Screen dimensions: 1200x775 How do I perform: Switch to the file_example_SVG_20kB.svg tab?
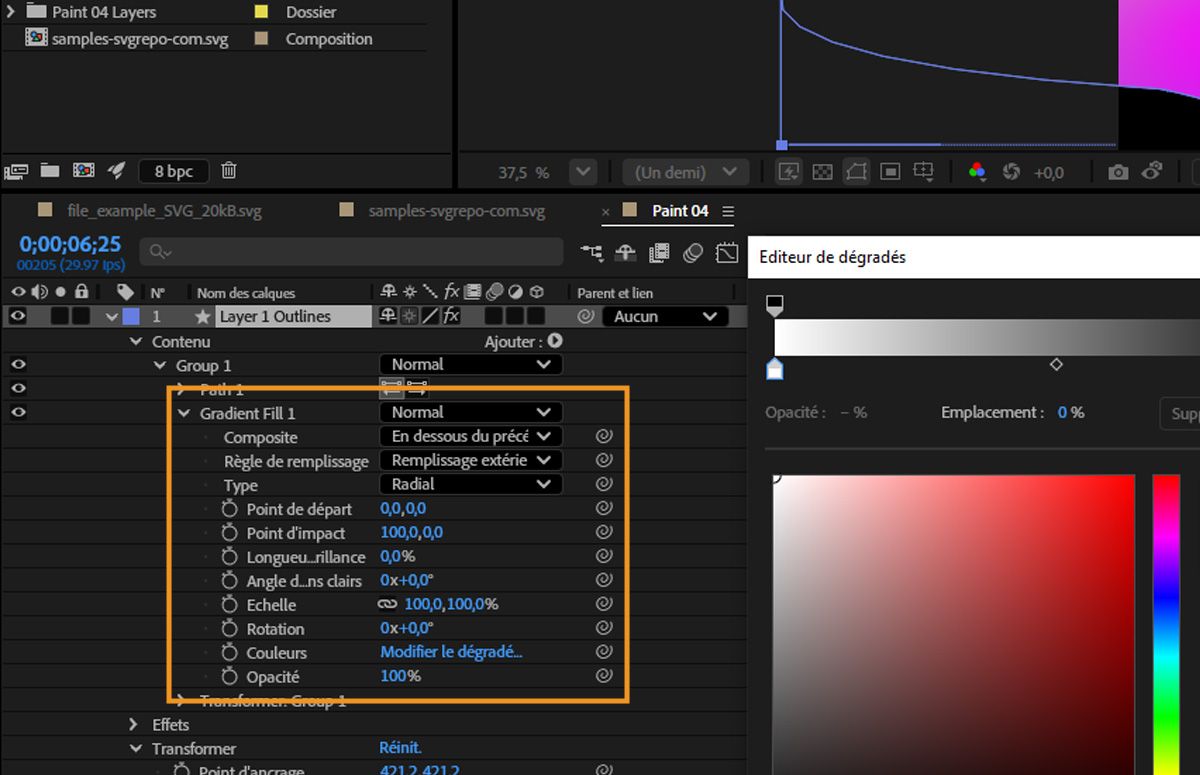tap(164, 211)
